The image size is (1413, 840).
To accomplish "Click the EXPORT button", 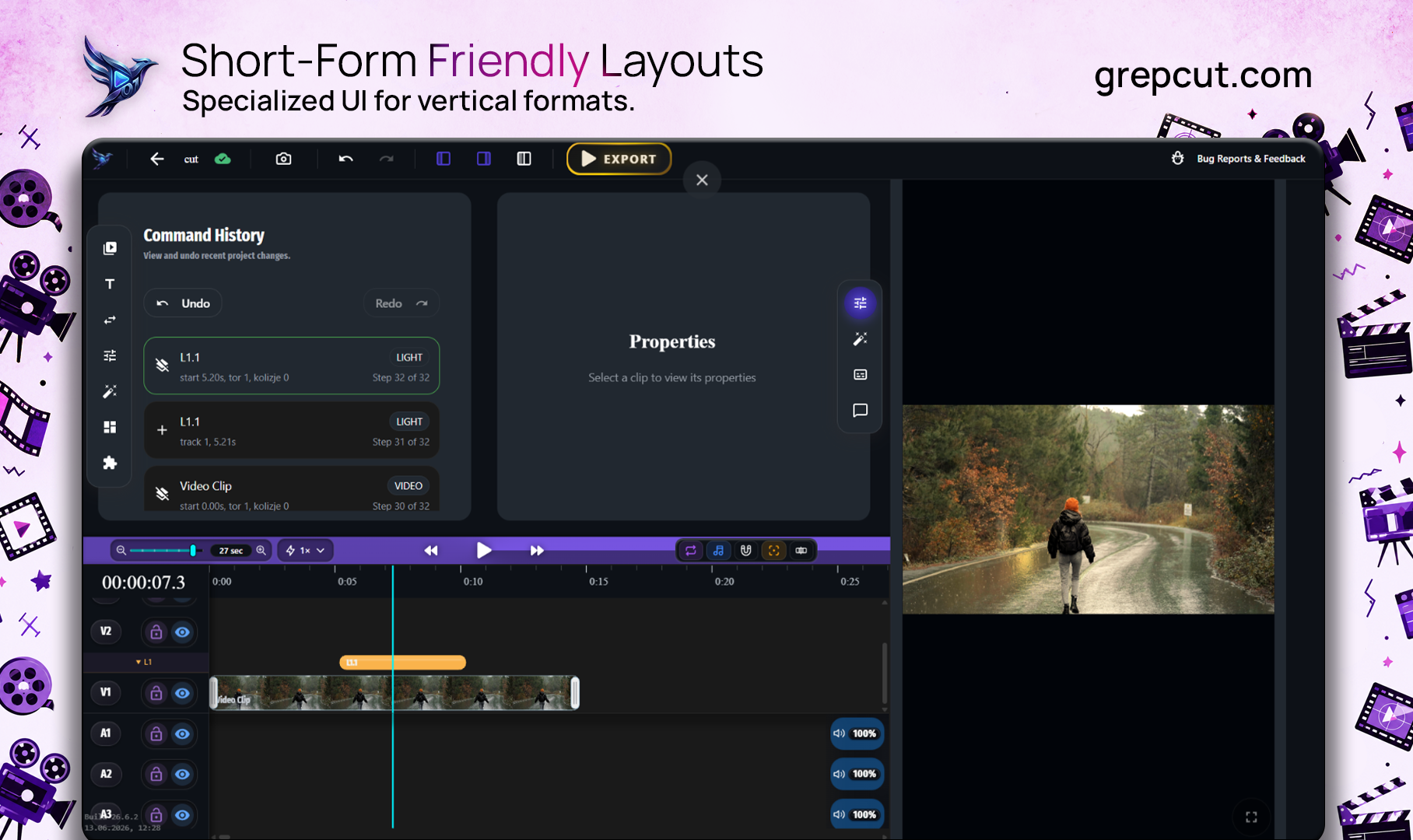I will click(x=619, y=159).
